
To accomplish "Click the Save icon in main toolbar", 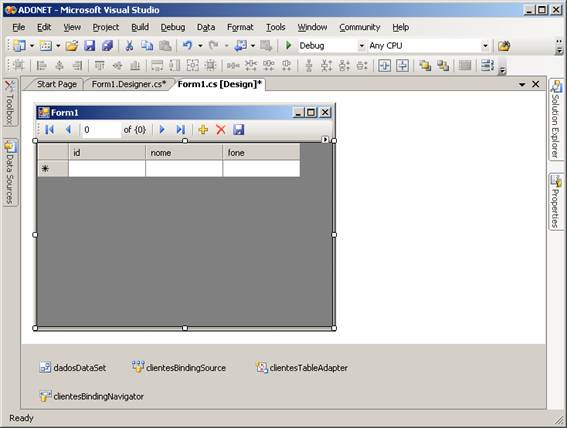I will 89,46.
